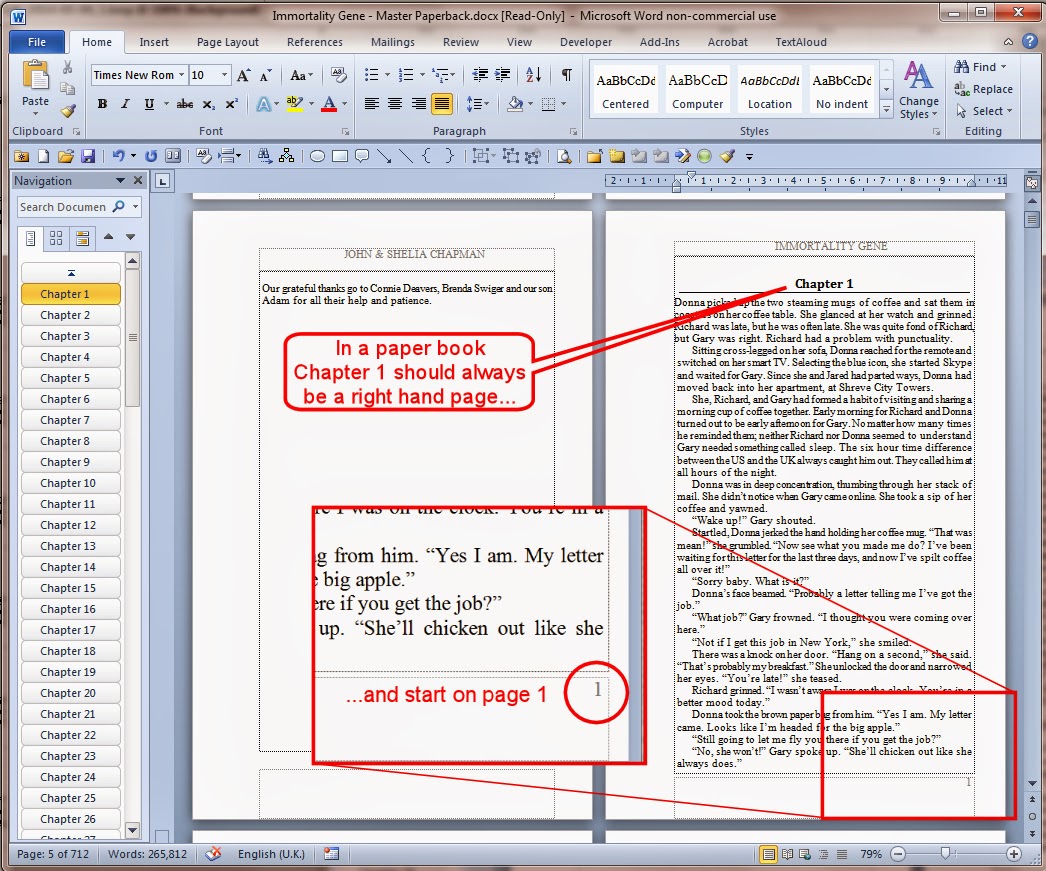This screenshot has height=871, width=1046.
Task: Click the Cut scissors icon
Action: click(x=67, y=67)
